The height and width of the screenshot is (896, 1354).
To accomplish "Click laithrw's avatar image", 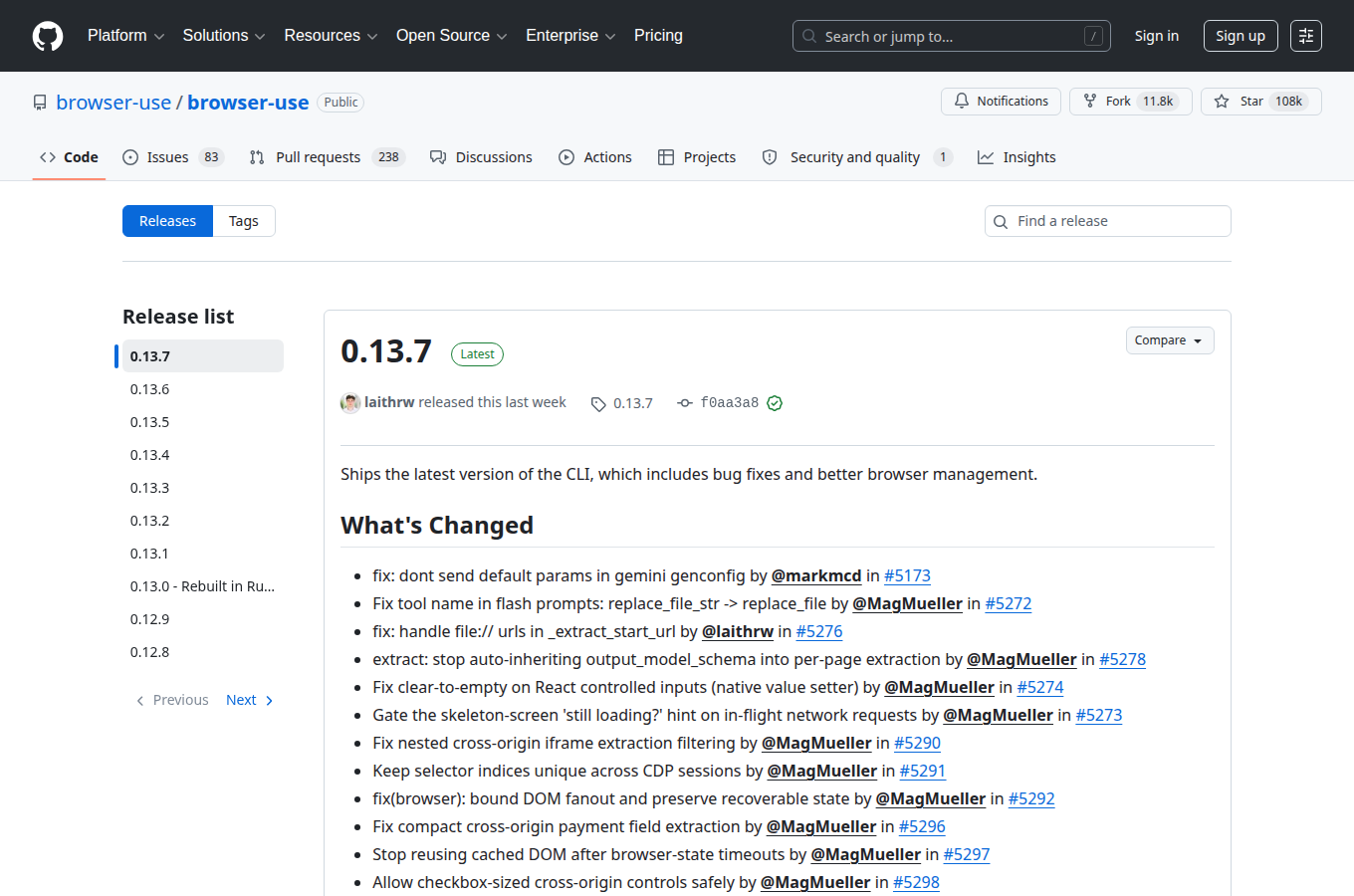I will coord(350,403).
